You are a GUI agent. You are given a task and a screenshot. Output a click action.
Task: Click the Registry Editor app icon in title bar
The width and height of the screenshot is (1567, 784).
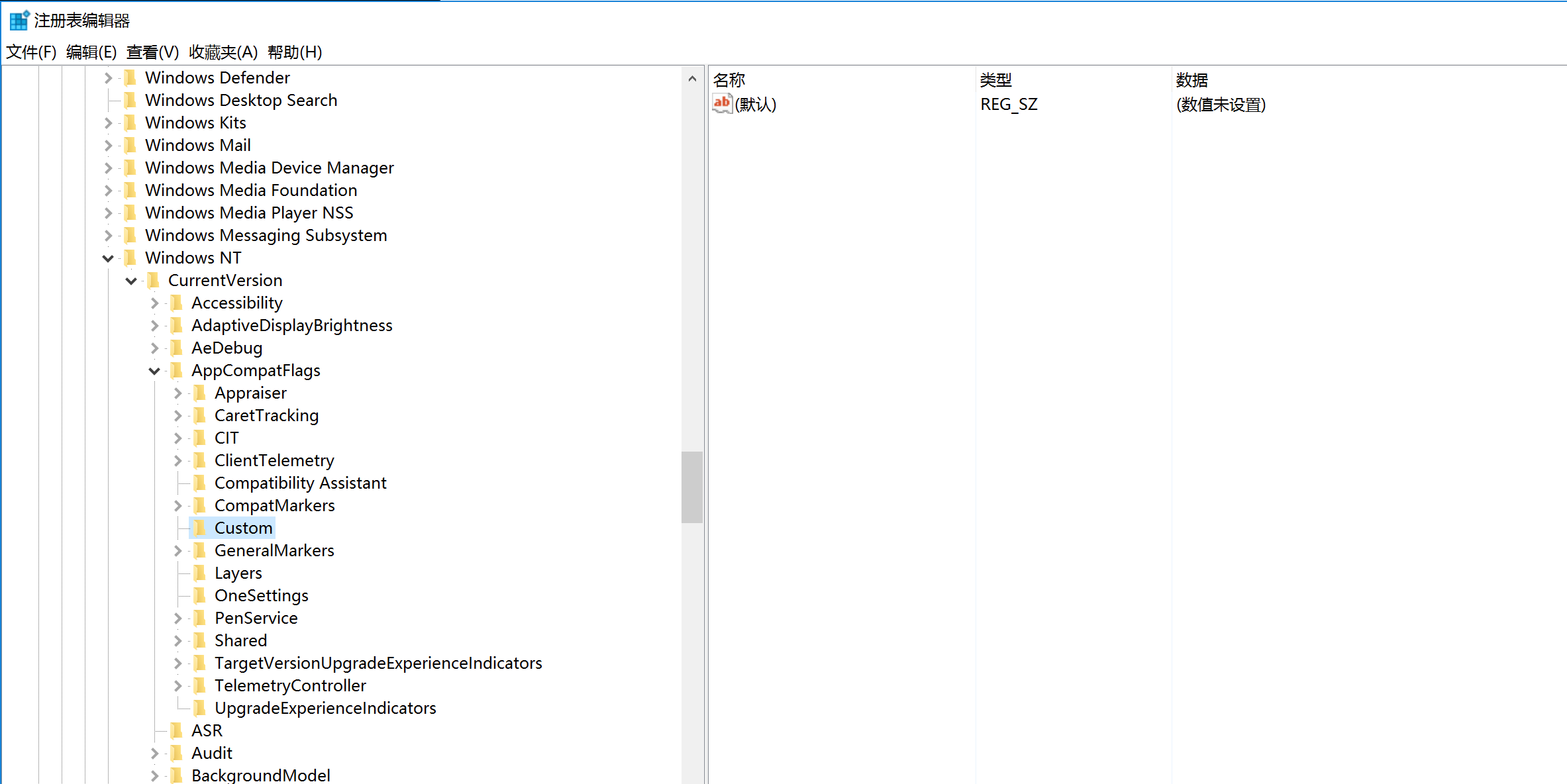click(x=19, y=21)
